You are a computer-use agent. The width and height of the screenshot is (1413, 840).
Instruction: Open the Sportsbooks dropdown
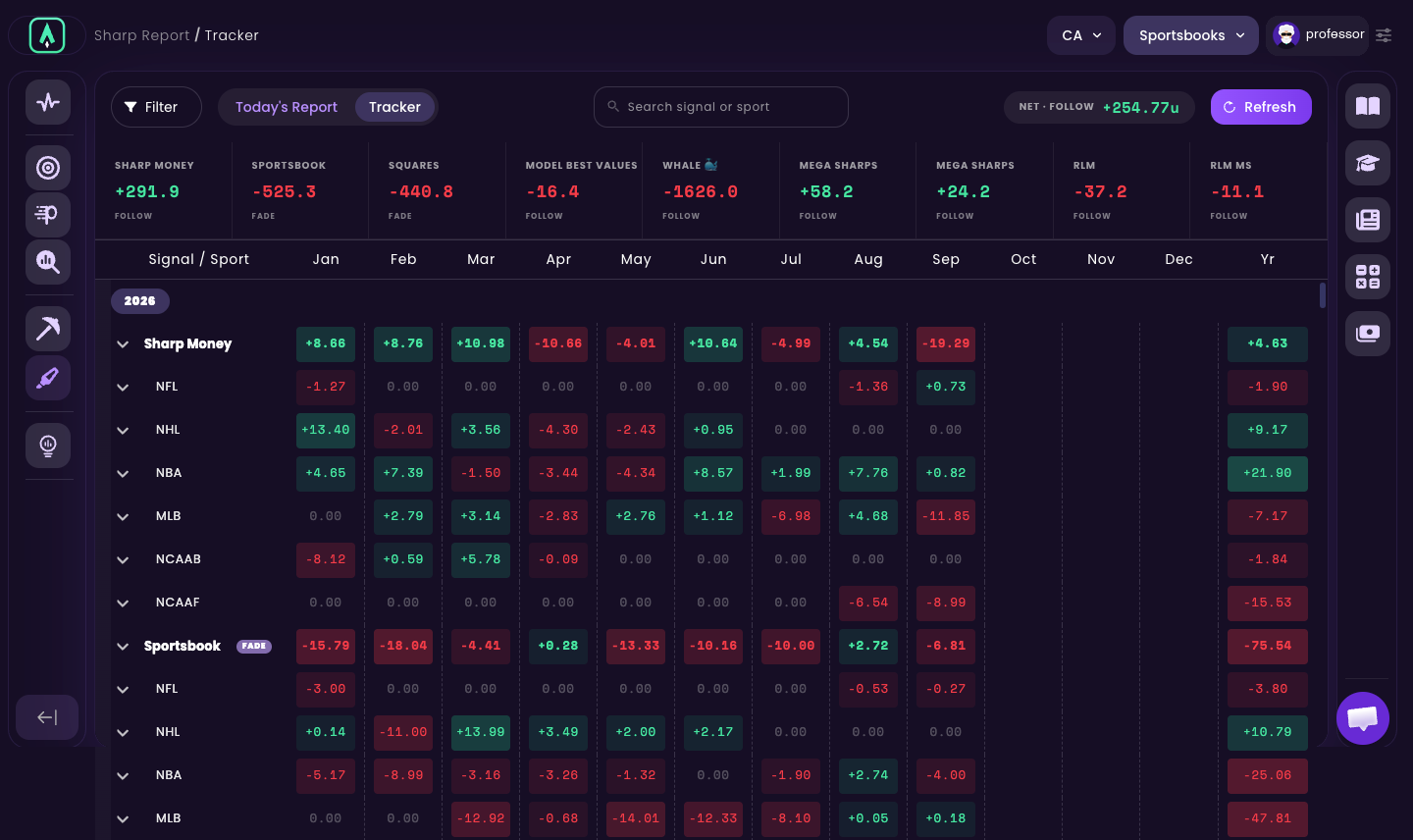[x=1191, y=35]
